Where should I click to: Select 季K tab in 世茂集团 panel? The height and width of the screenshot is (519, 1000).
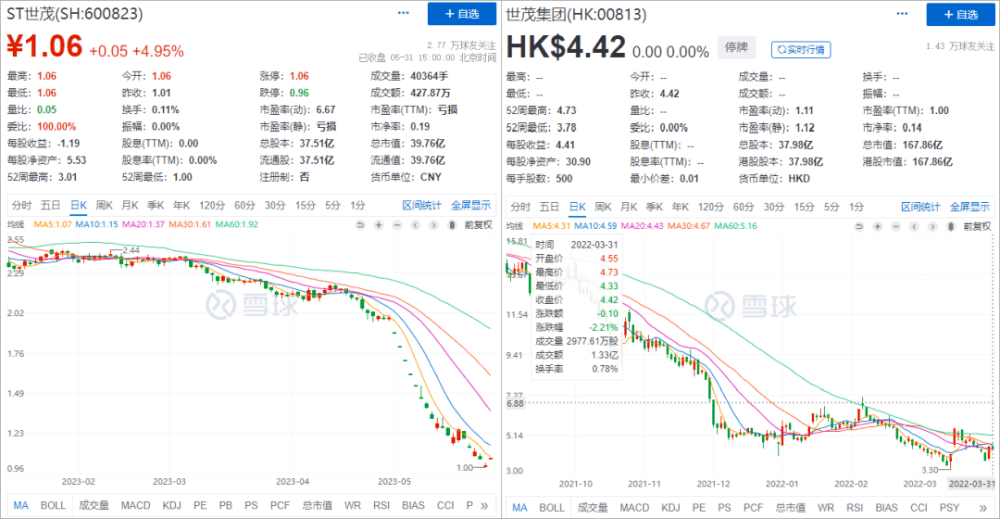pos(655,207)
